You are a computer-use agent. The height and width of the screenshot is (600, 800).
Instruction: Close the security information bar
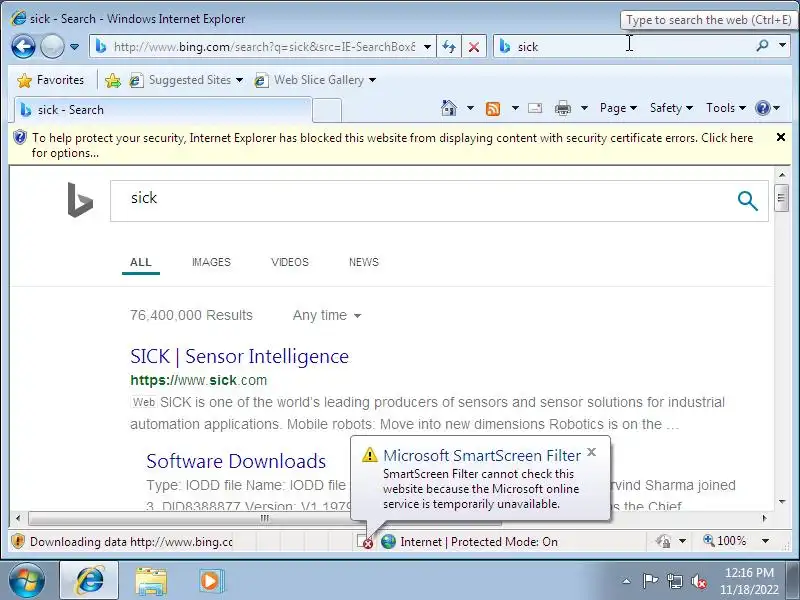point(781,137)
